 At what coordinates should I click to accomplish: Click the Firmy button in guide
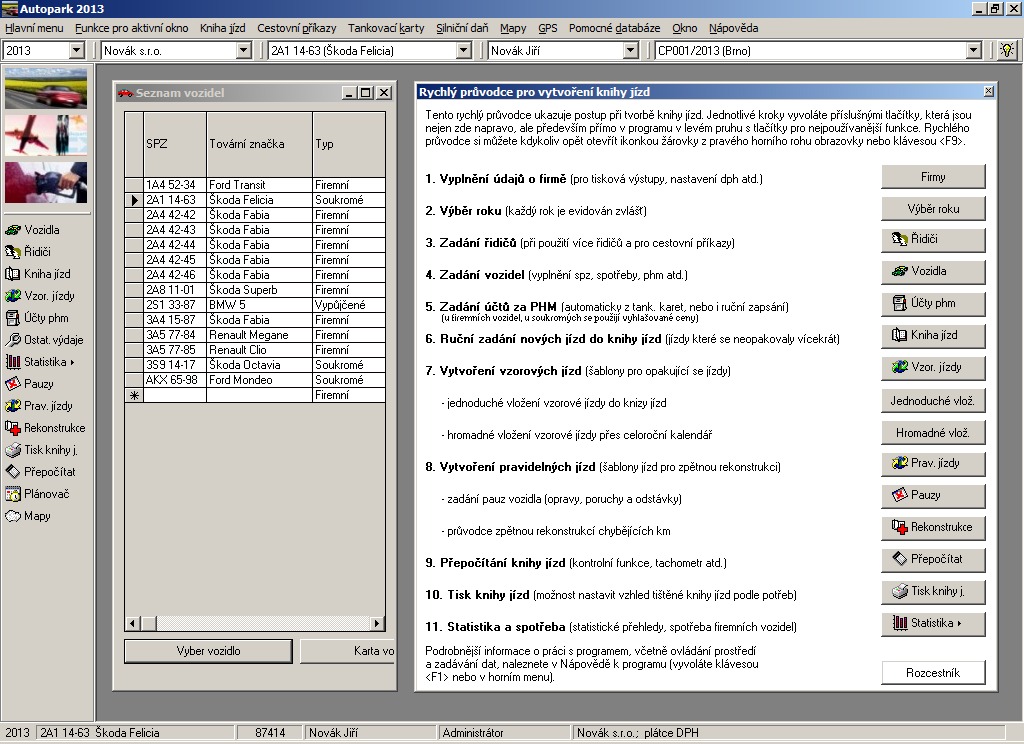tap(932, 177)
